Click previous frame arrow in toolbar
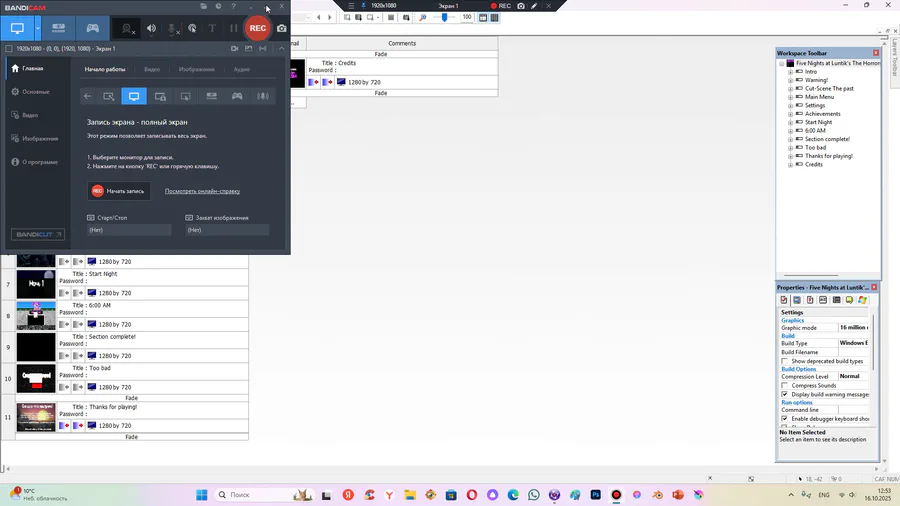 [x=319, y=18]
